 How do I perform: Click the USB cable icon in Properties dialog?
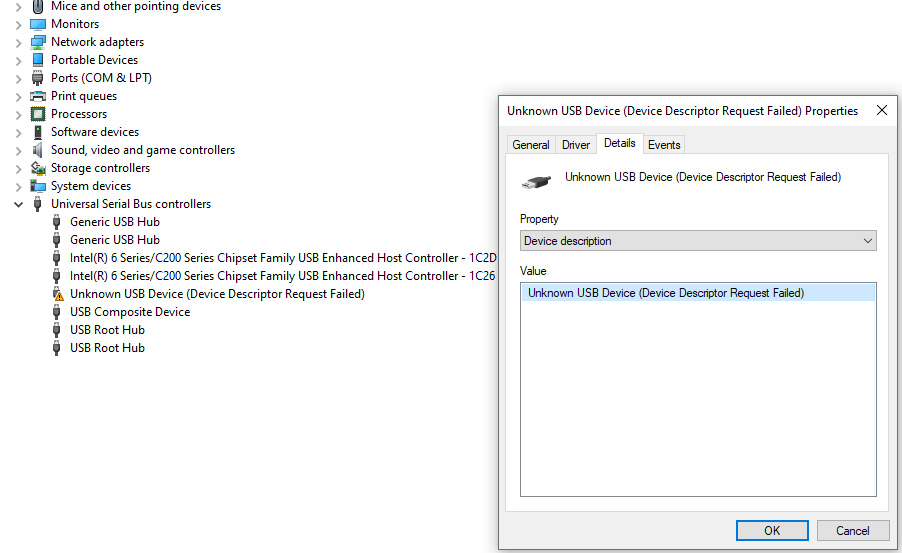point(536,181)
